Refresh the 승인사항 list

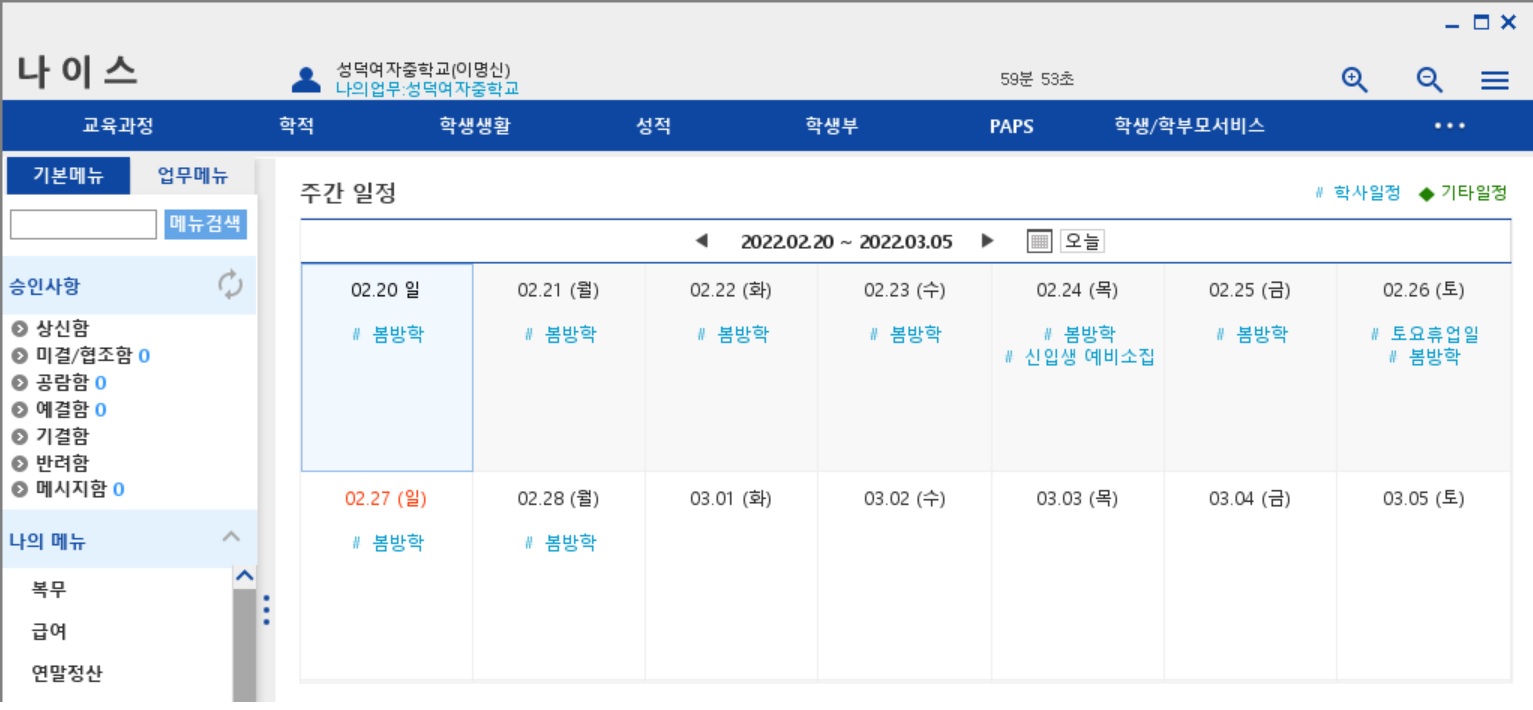tap(230, 286)
